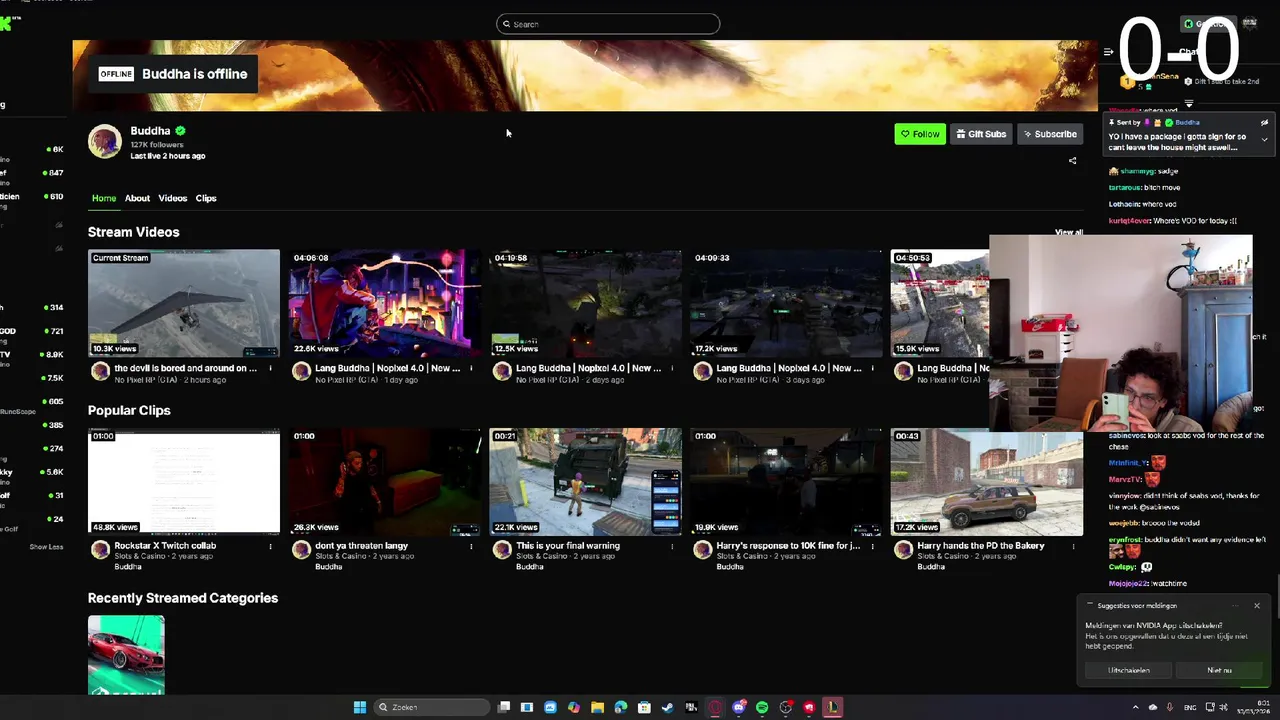Expand the pinned message chevron
1280x720 pixels.
click(1264, 139)
